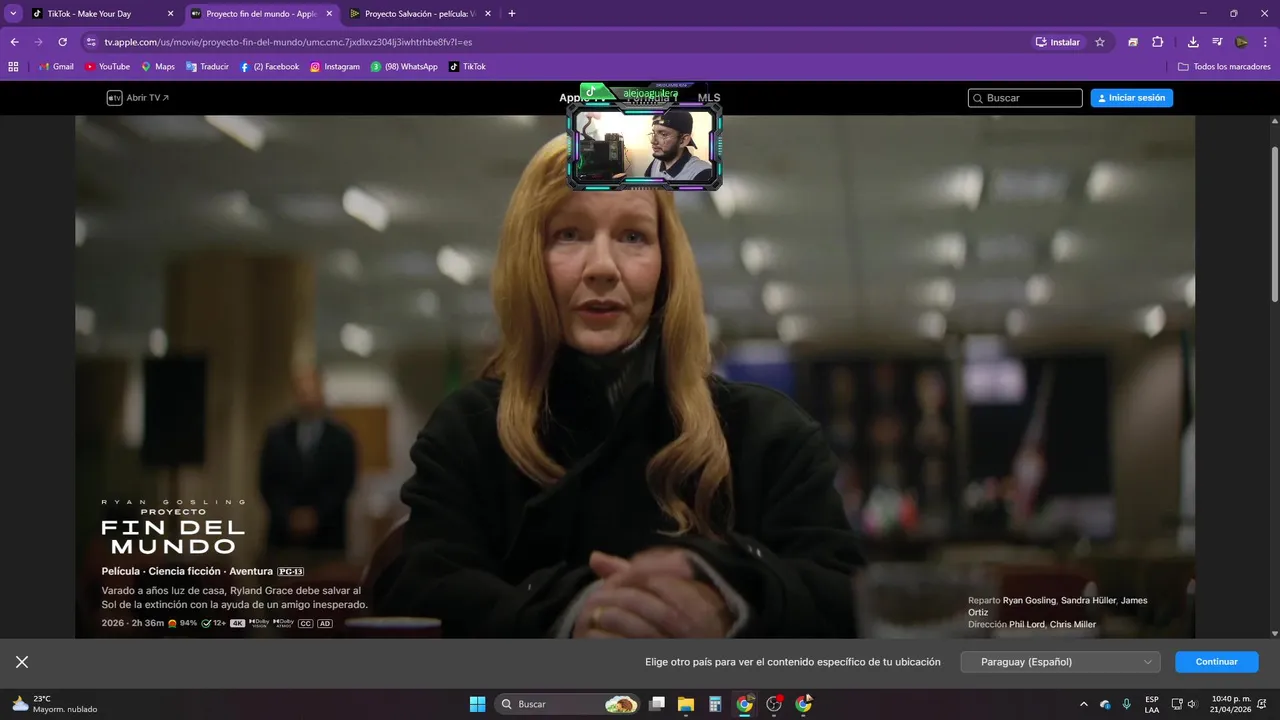The image size is (1280, 720).
Task: Open the Traducir bookmark
Action: click(207, 67)
